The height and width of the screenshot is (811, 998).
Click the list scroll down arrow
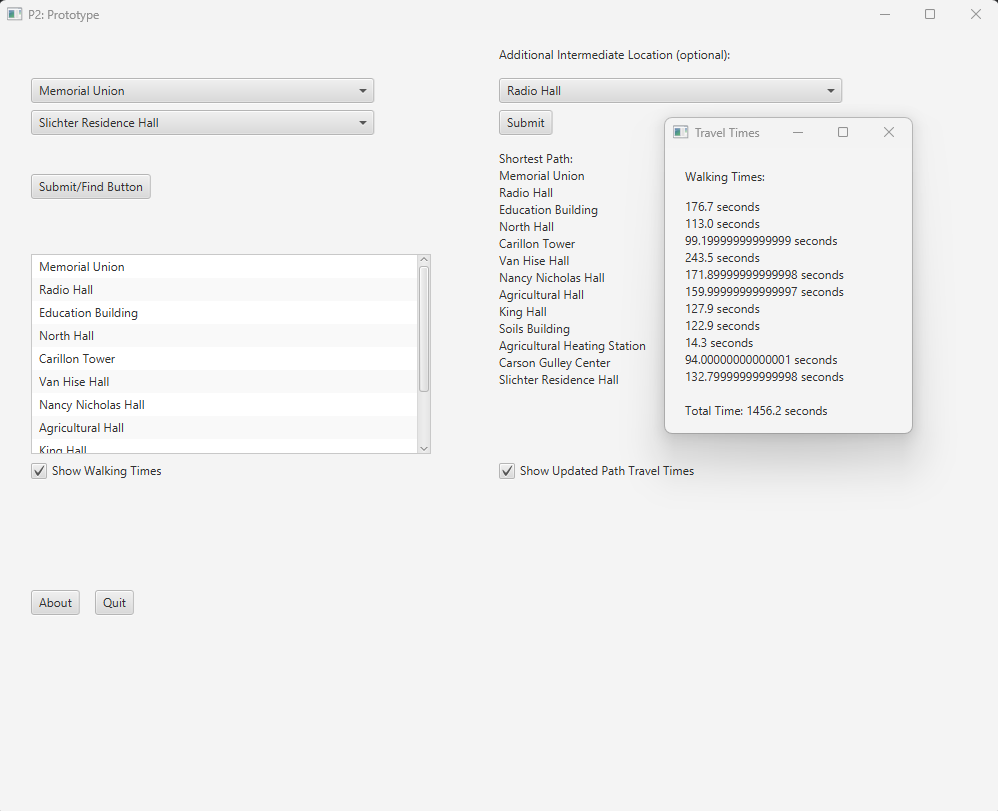(424, 448)
